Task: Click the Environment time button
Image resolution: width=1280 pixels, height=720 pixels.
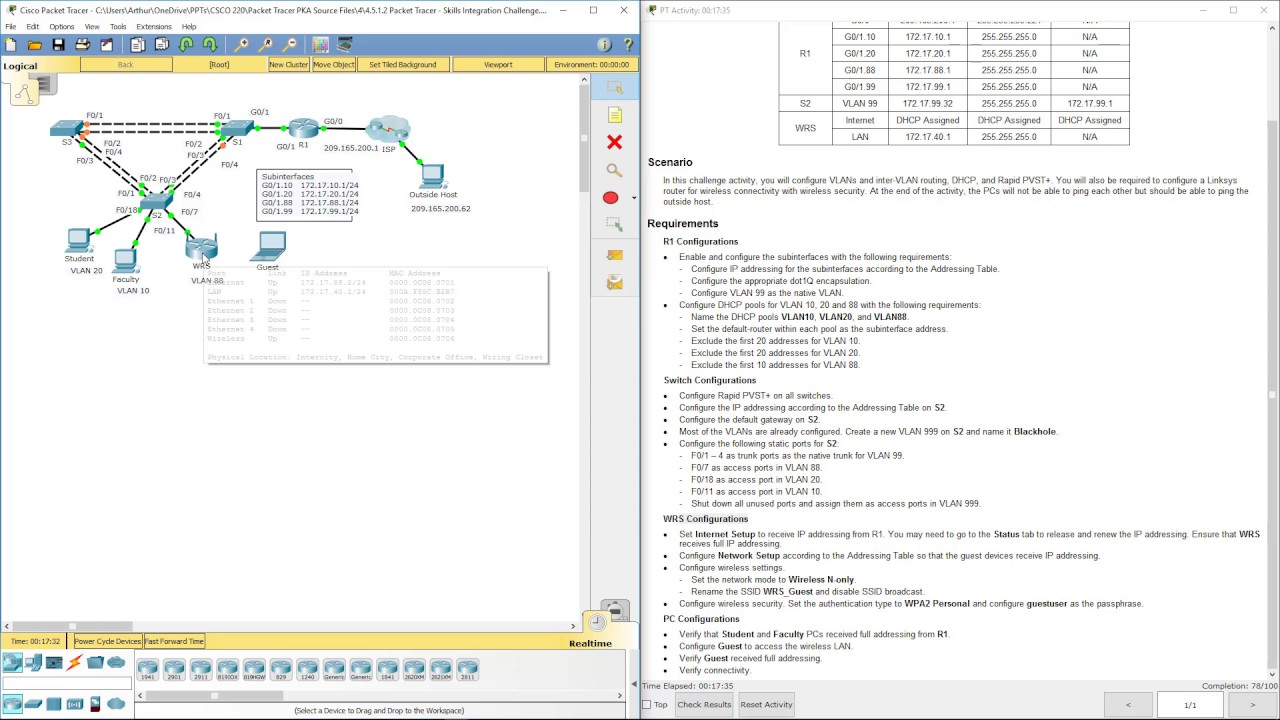Action: point(592,64)
